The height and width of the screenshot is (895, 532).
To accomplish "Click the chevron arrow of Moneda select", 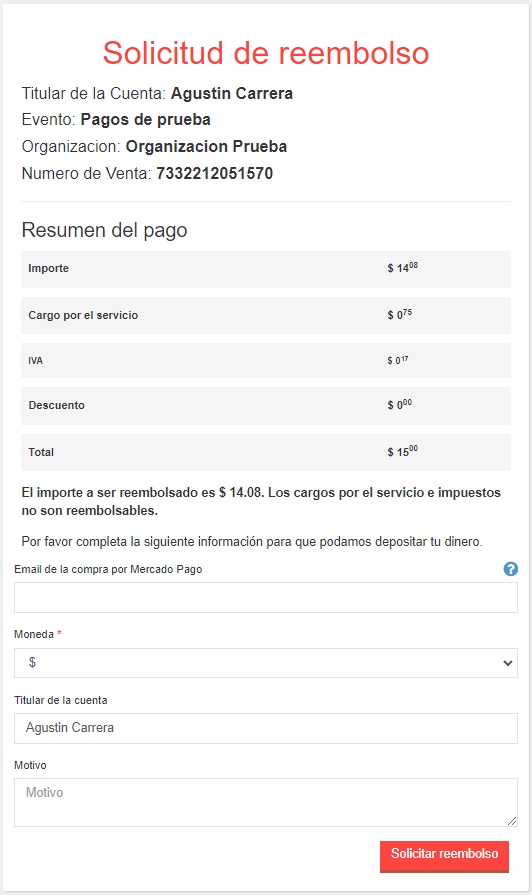I will (x=507, y=663).
